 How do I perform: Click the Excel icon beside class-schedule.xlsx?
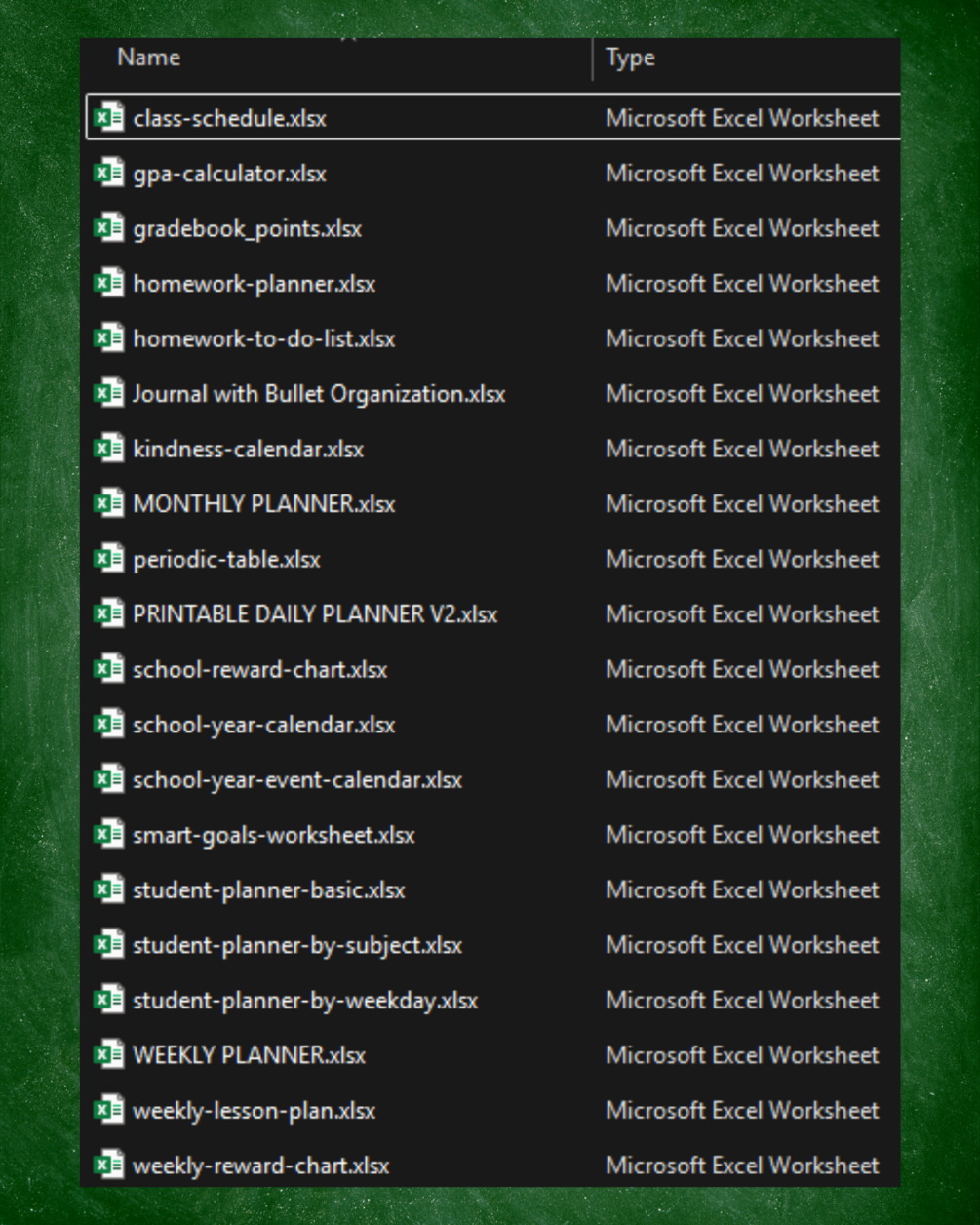pos(108,118)
